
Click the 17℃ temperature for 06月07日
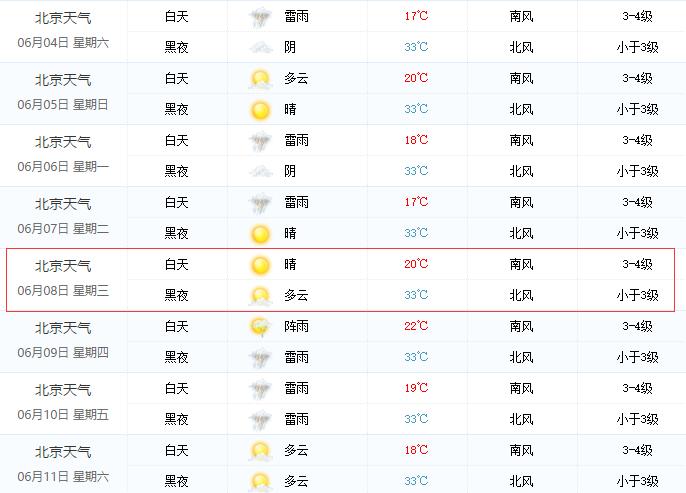click(416, 202)
